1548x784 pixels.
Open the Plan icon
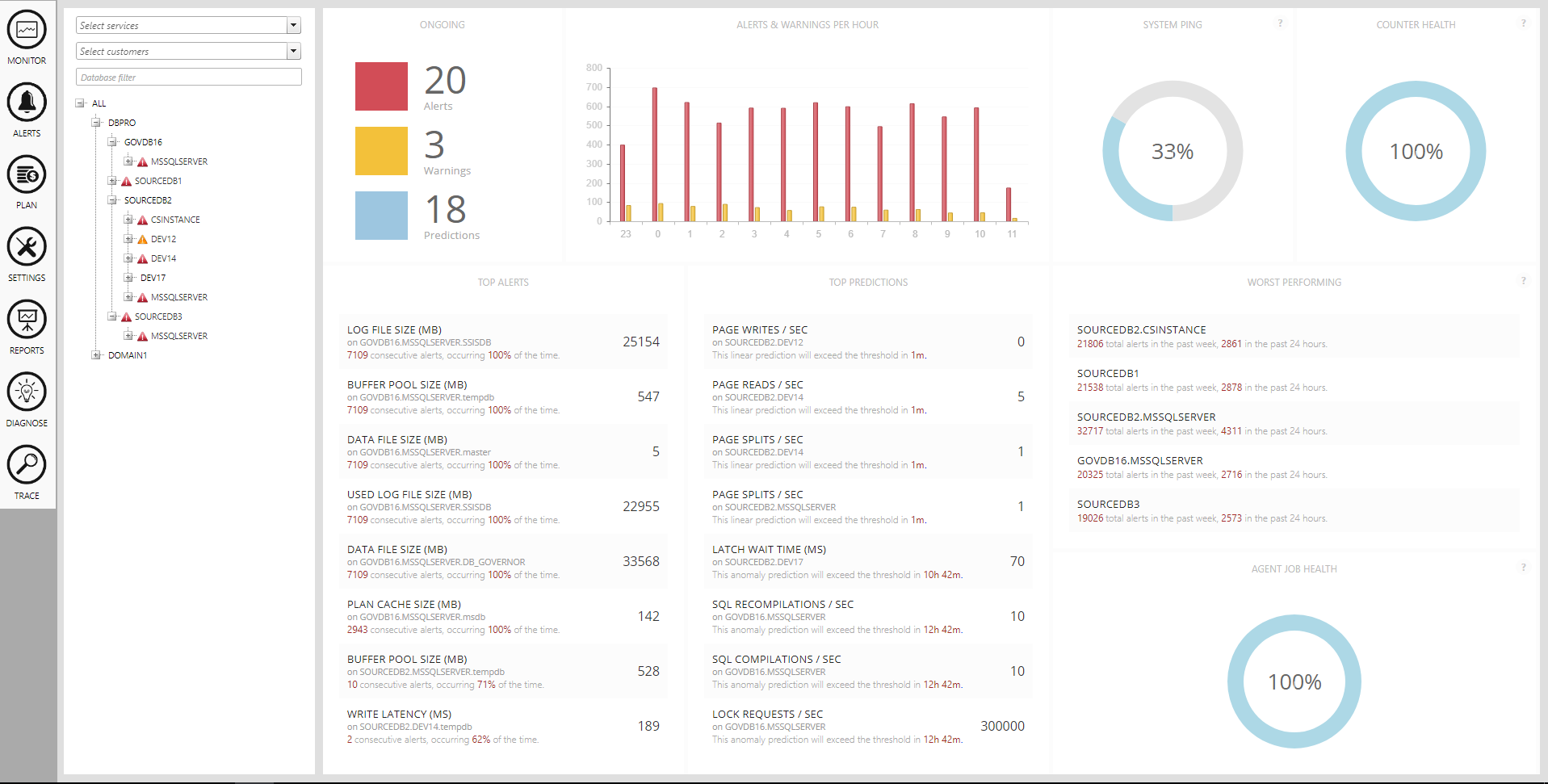click(x=27, y=175)
